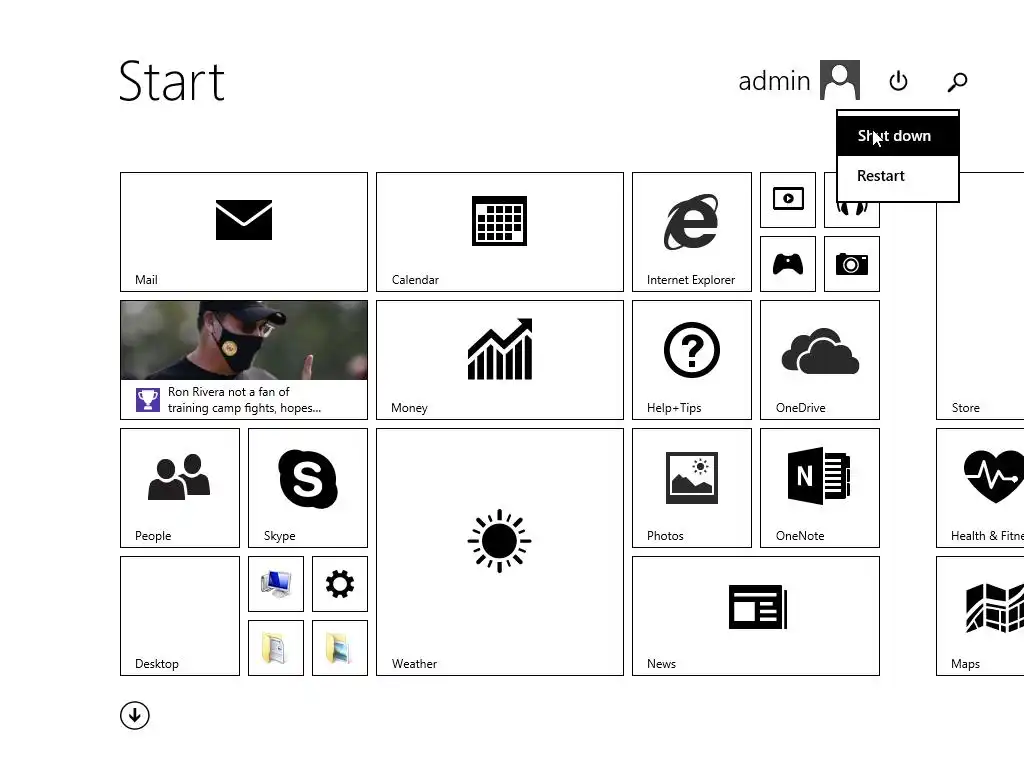The height and width of the screenshot is (768, 1024).
Task: Open the Games controller tile
Action: (788, 264)
